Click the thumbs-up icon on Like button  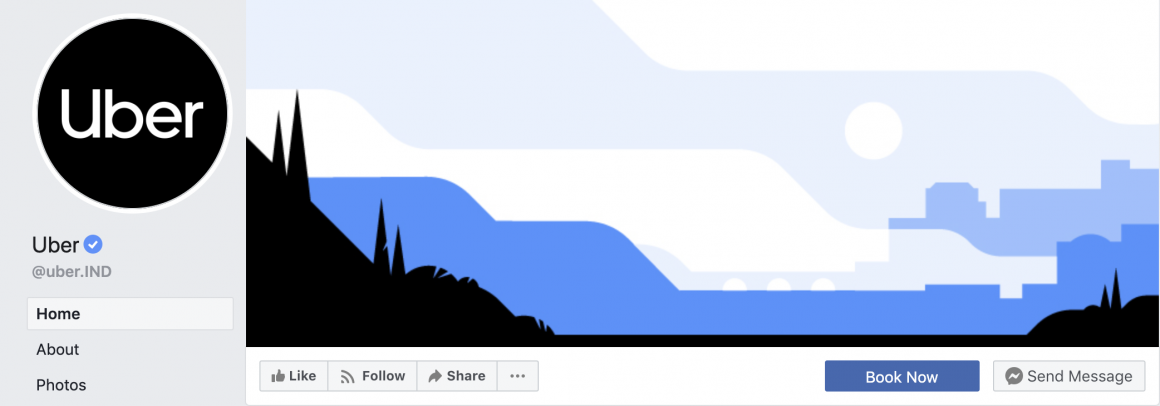click(278, 376)
